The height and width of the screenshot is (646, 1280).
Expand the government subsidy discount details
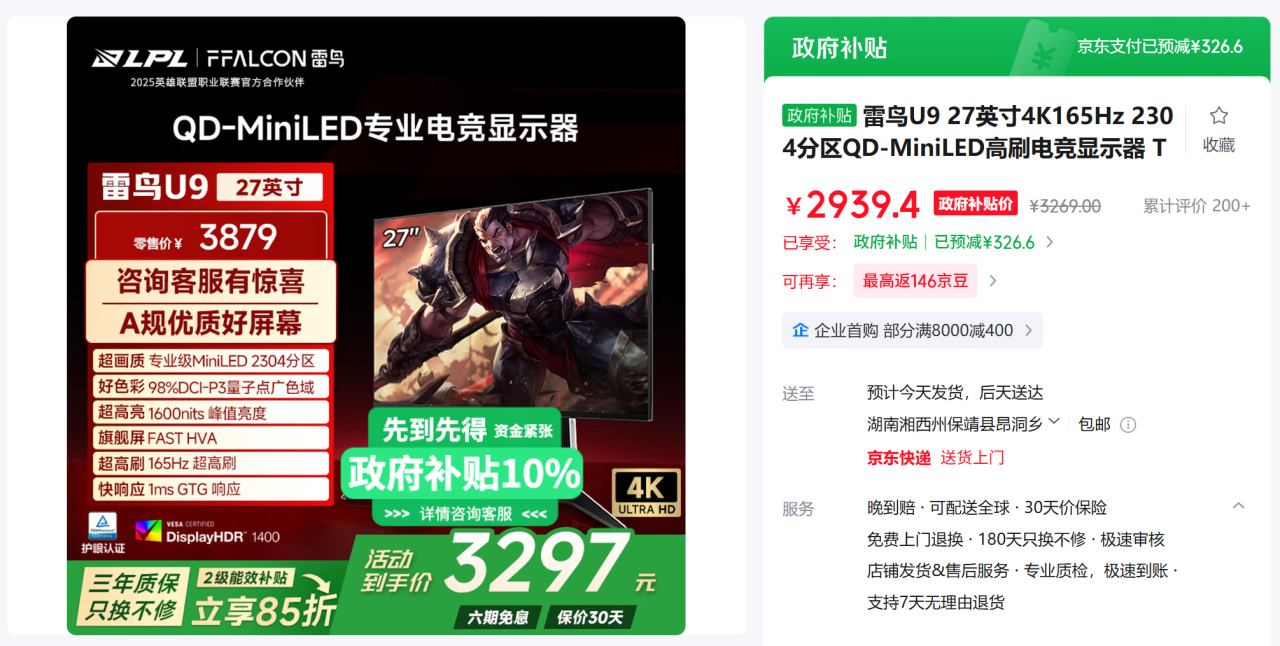point(1049,242)
